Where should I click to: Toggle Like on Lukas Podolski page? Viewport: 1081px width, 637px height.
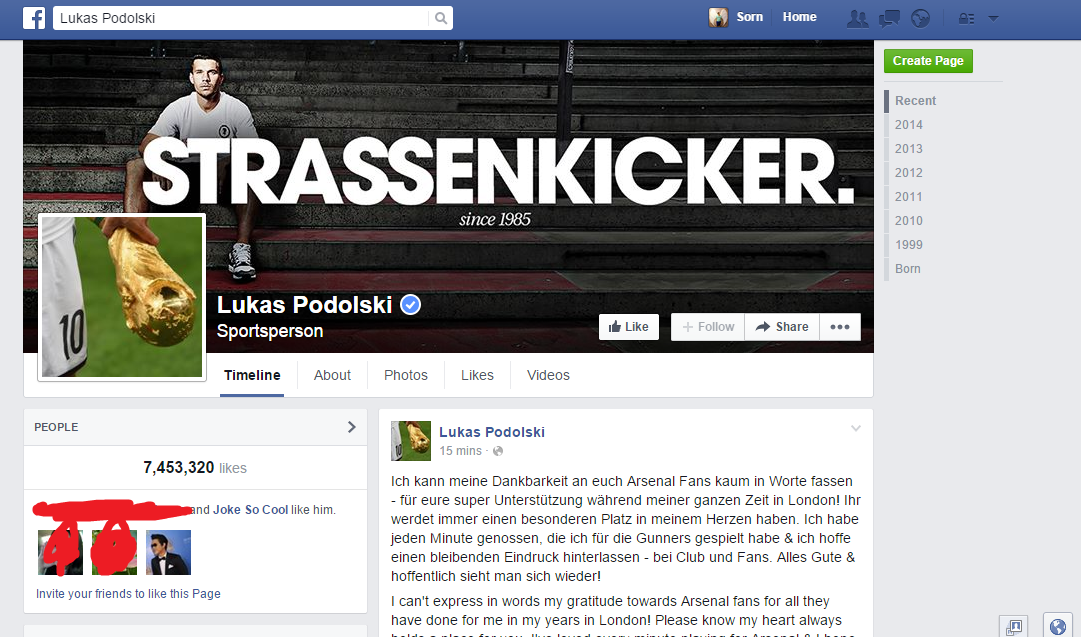[629, 327]
